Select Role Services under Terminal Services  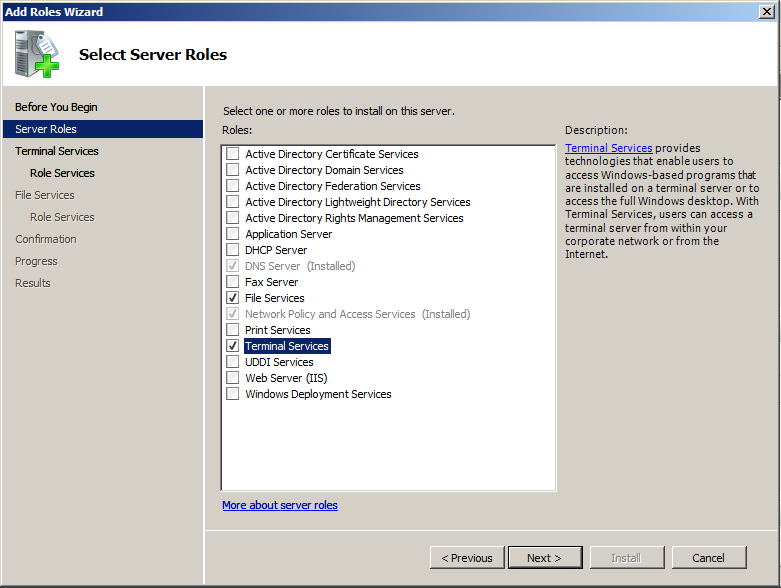pyautogui.click(x=62, y=173)
